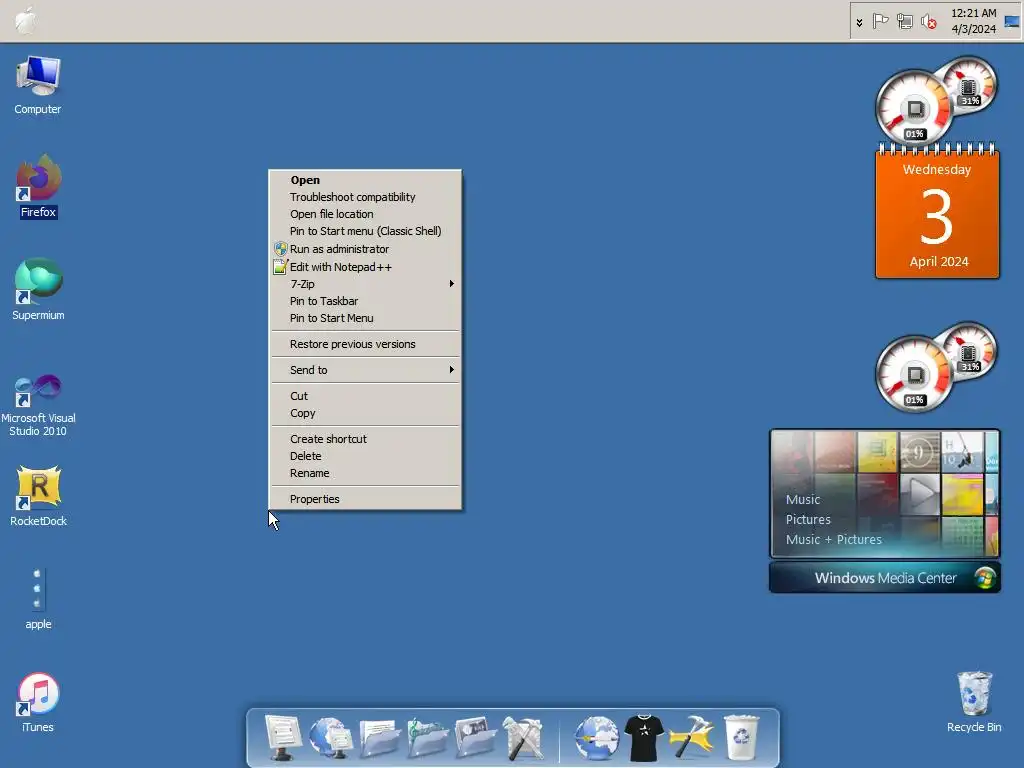The image size is (1024, 768).
Task: Click the muted volume tray icon
Action: click(x=928, y=22)
